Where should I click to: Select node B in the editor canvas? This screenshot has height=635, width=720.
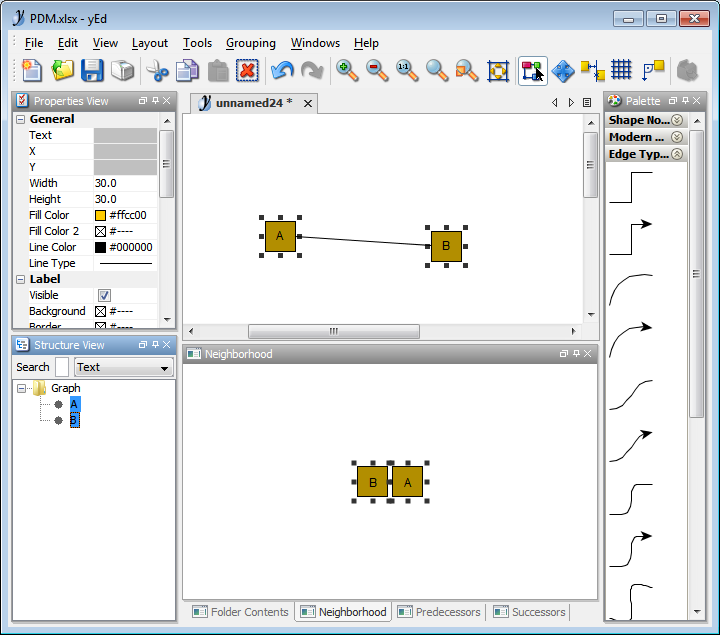coord(446,246)
